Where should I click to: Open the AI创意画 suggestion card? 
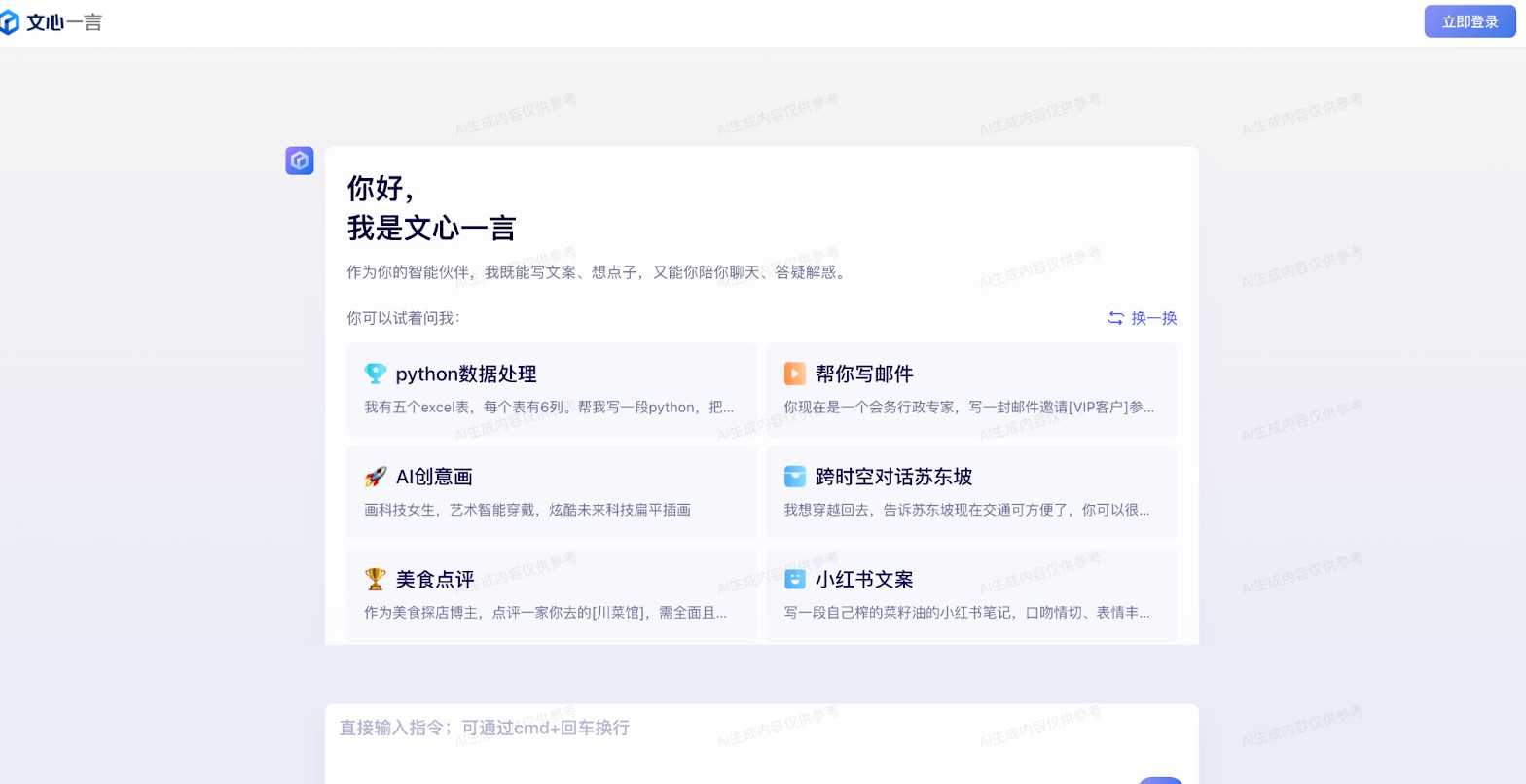point(552,492)
